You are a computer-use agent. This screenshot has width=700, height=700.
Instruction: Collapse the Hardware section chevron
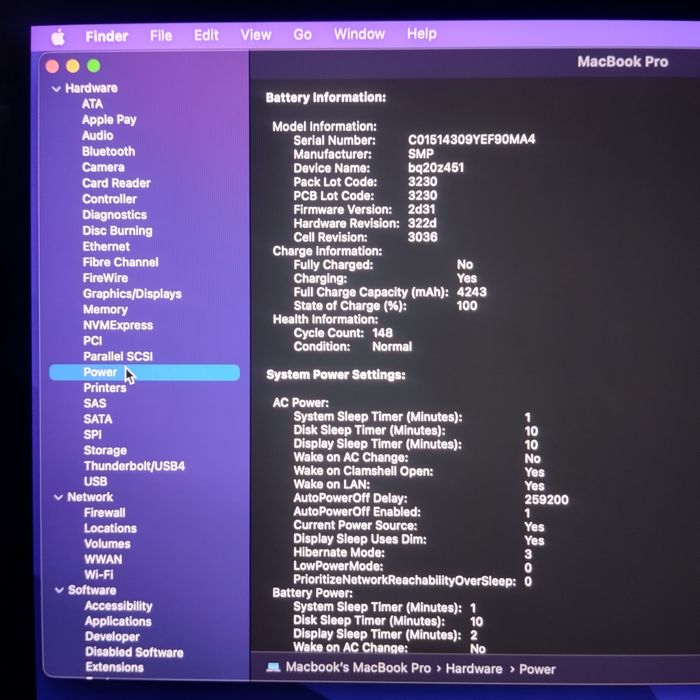pos(56,89)
